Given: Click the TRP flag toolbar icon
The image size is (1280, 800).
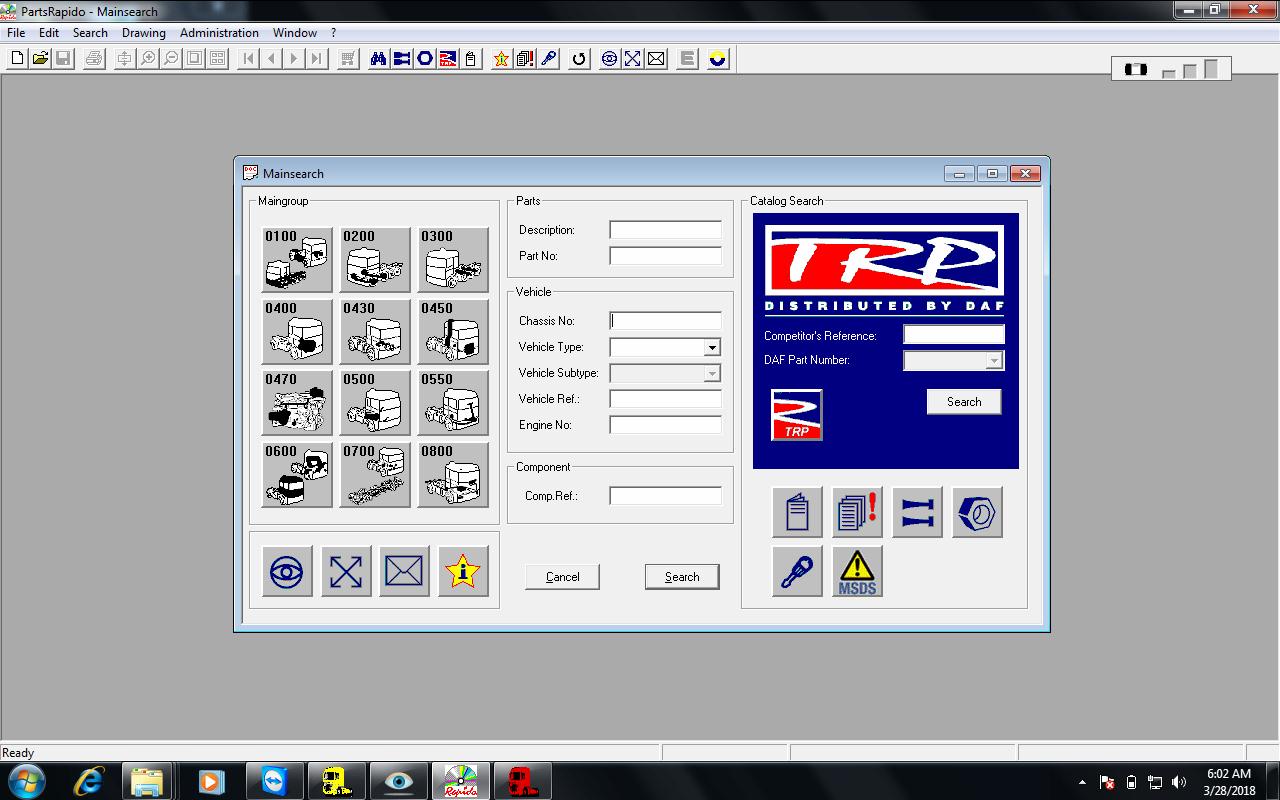Looking at the screenshot, I should click(447, 58).
